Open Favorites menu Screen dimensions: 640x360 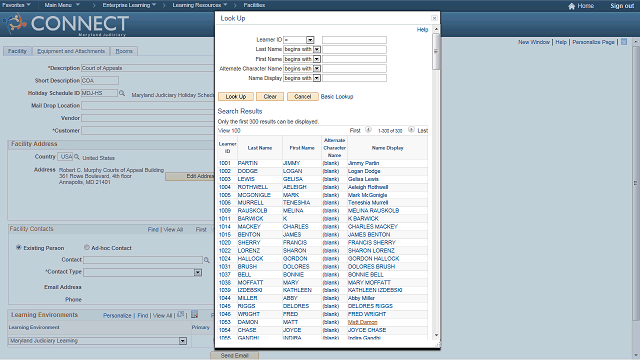pos(16,5)
